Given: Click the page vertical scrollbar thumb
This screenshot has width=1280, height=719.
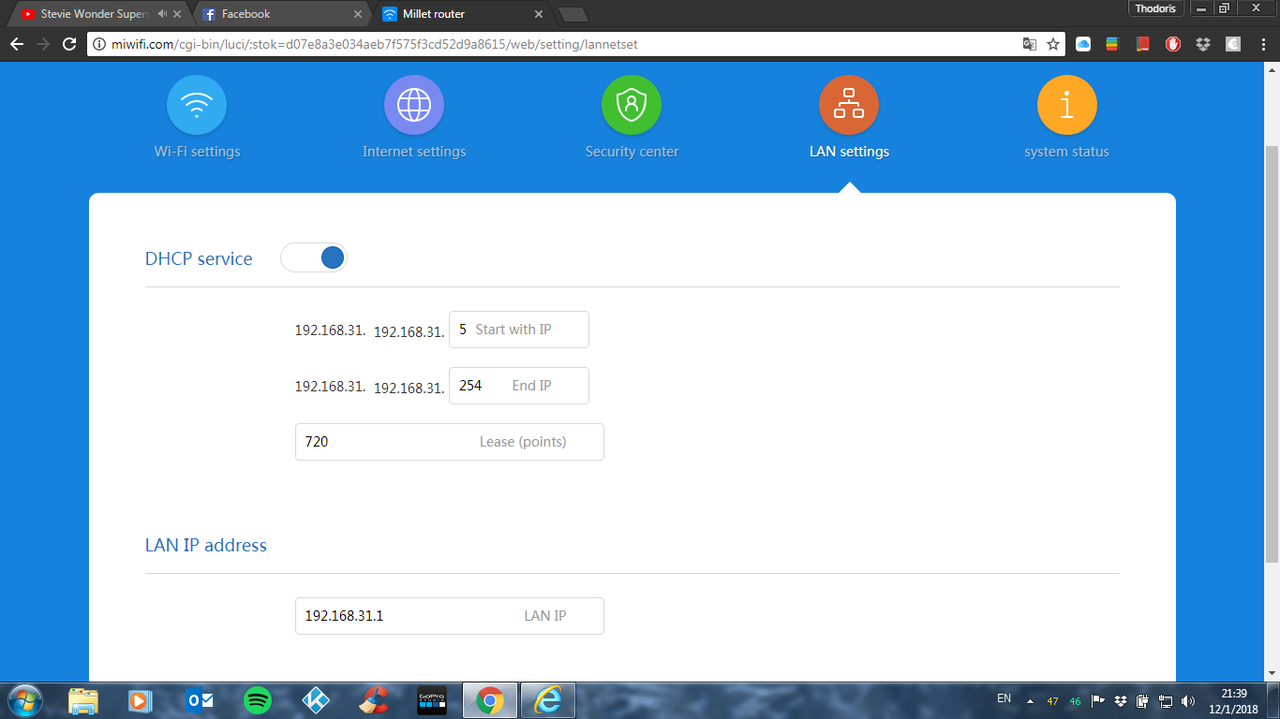Looking at the screenshot, I should pos(1272,353).
